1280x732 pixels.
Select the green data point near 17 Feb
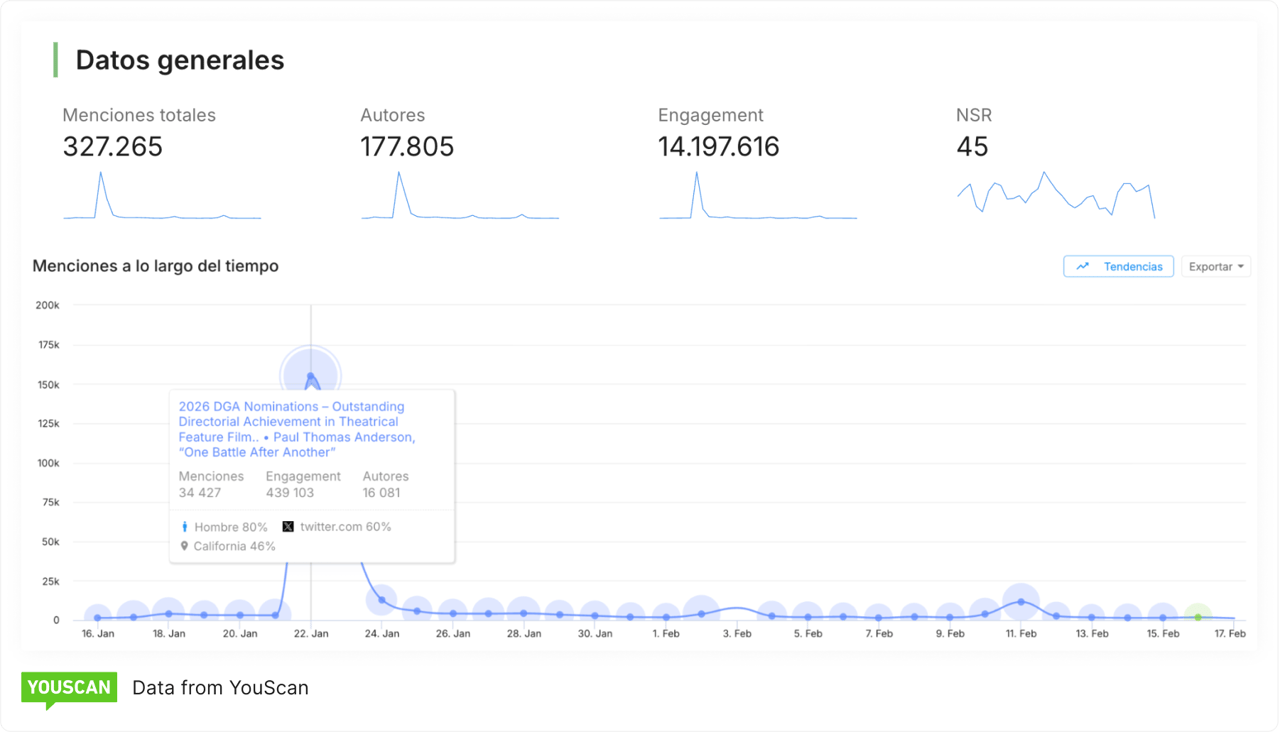[x=1199, y=617]
